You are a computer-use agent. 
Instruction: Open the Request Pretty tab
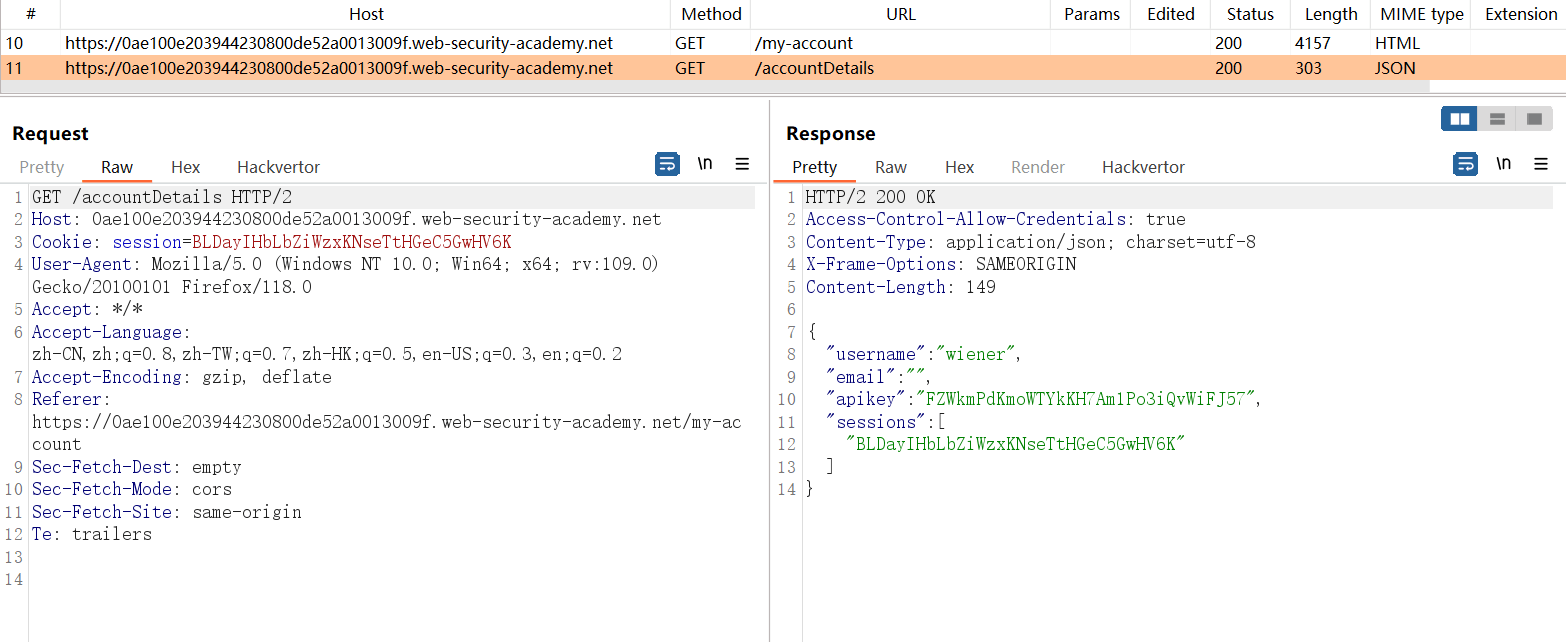pos(42,167)
